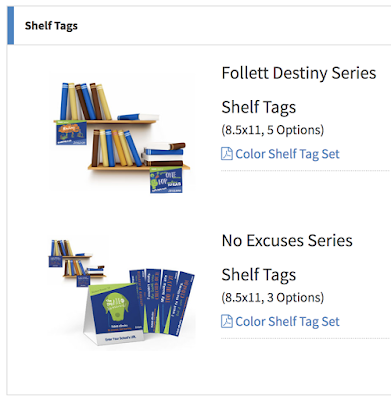Image resolution: width=391 pixels, height=400 pixels.
Task: Click the Shelf Tags section header
Action: [x=51, y=26]
